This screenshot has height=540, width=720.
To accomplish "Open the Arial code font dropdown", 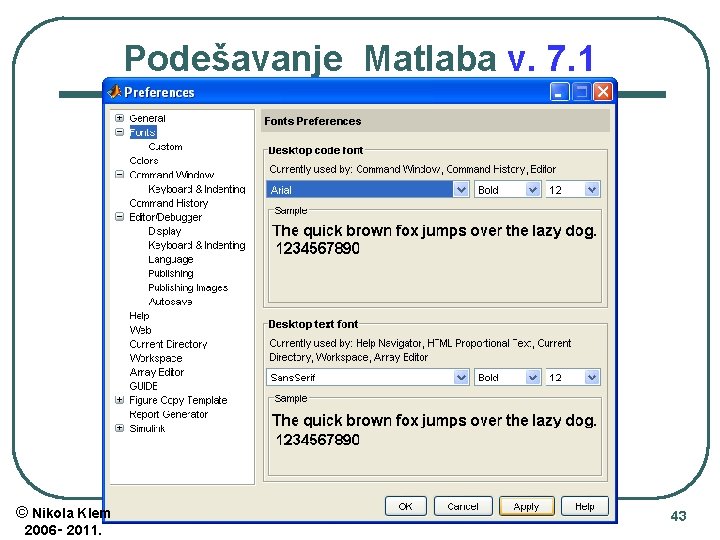I will (x=461, y=190).
